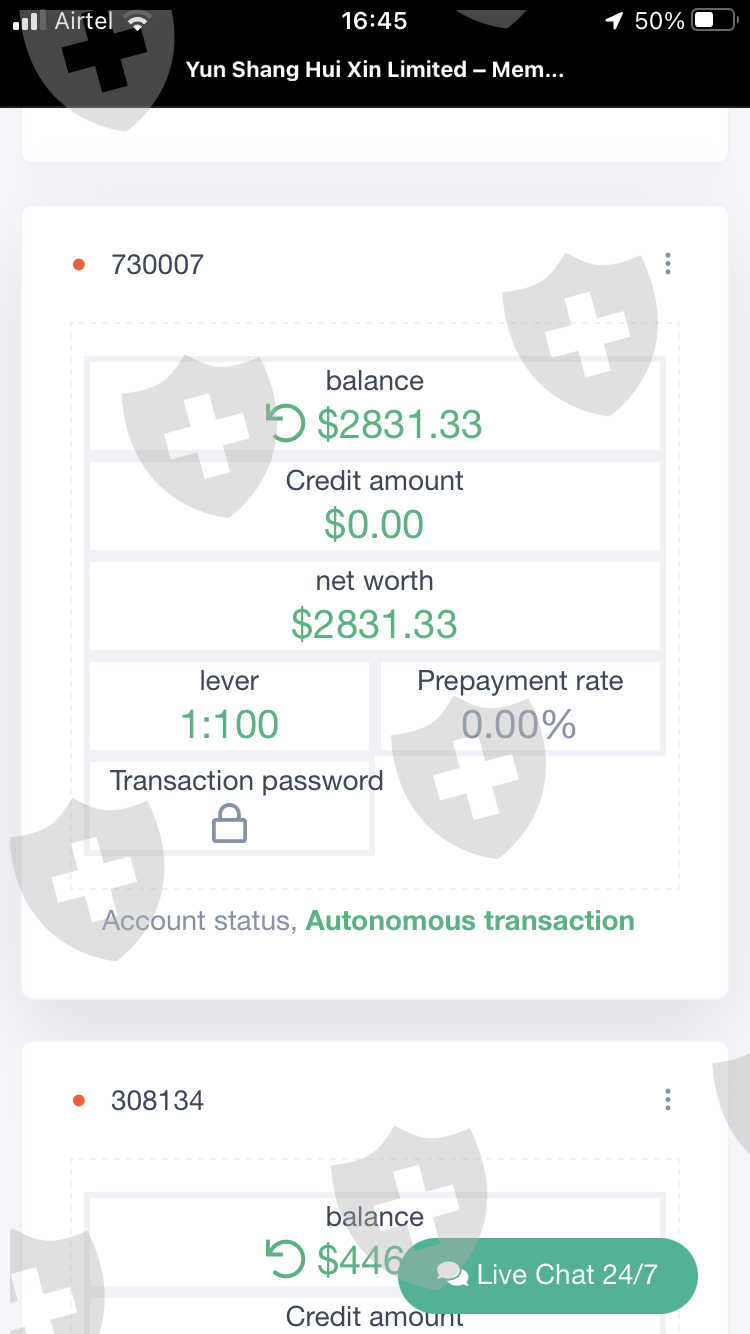Tap the red status dot beside 308134
Image resolution: width=750 pixels, height=1334 pixels.
click(x=79, y=1101)
